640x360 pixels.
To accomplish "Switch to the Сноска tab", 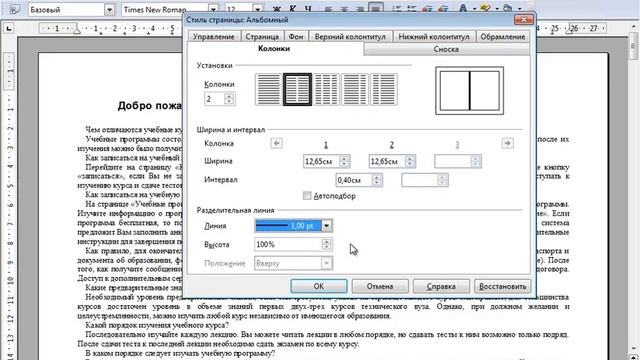I will [446, 49].
